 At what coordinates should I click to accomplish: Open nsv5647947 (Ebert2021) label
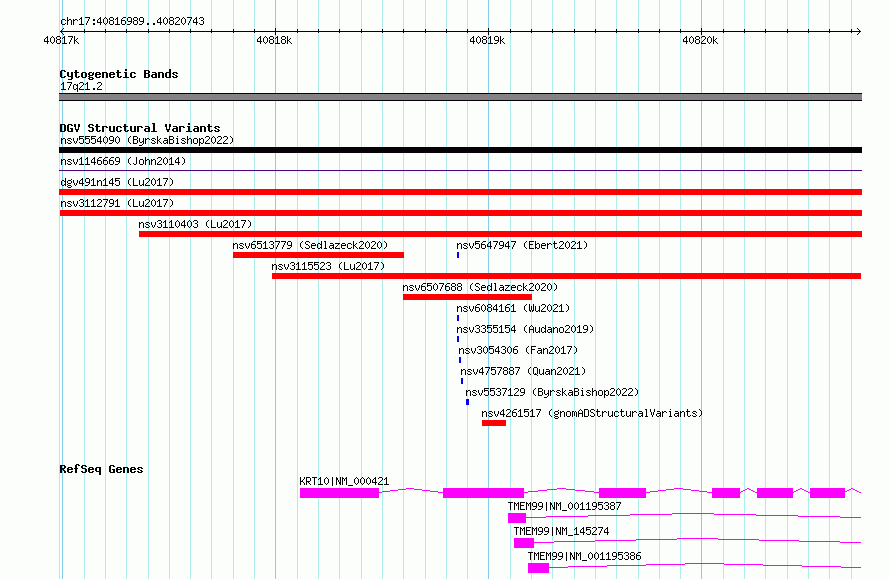click(x=522, y=245)
